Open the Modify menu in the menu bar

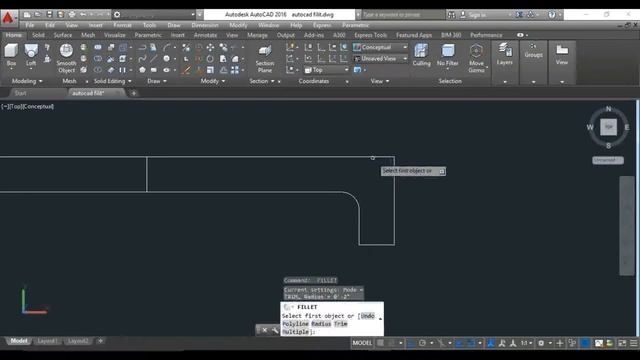[x=238, y=25]
